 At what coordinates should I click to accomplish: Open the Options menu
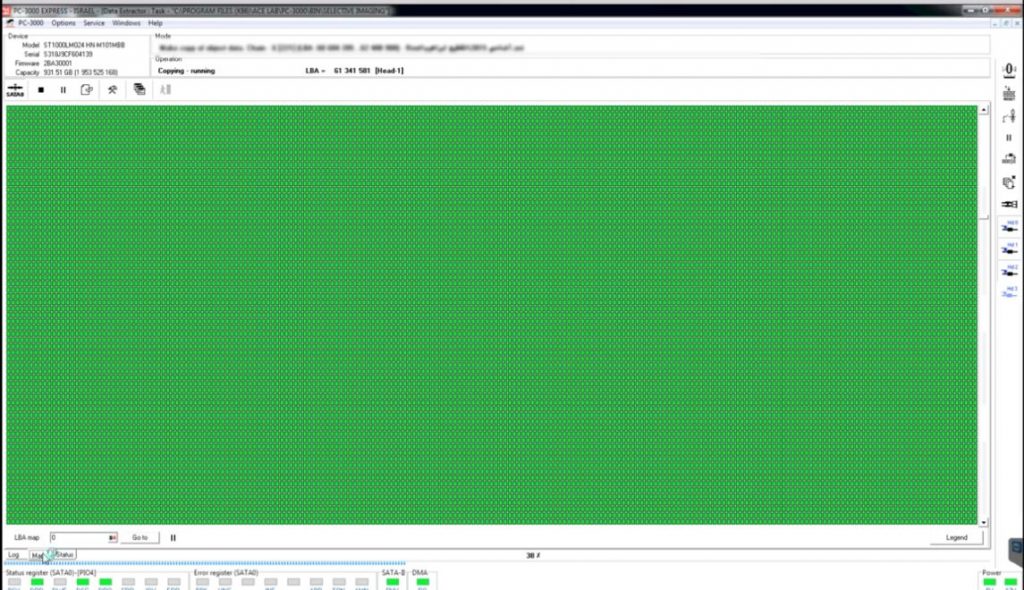pyautogui.click(x=63, y=22)
